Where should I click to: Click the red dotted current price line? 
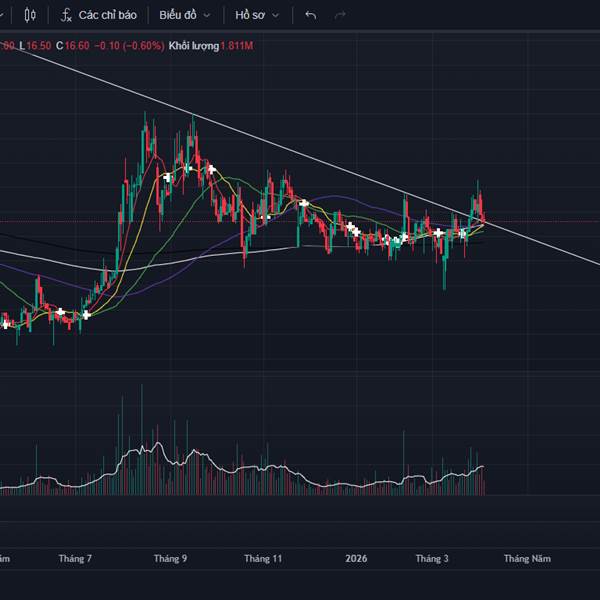click(x=540, y=221)
